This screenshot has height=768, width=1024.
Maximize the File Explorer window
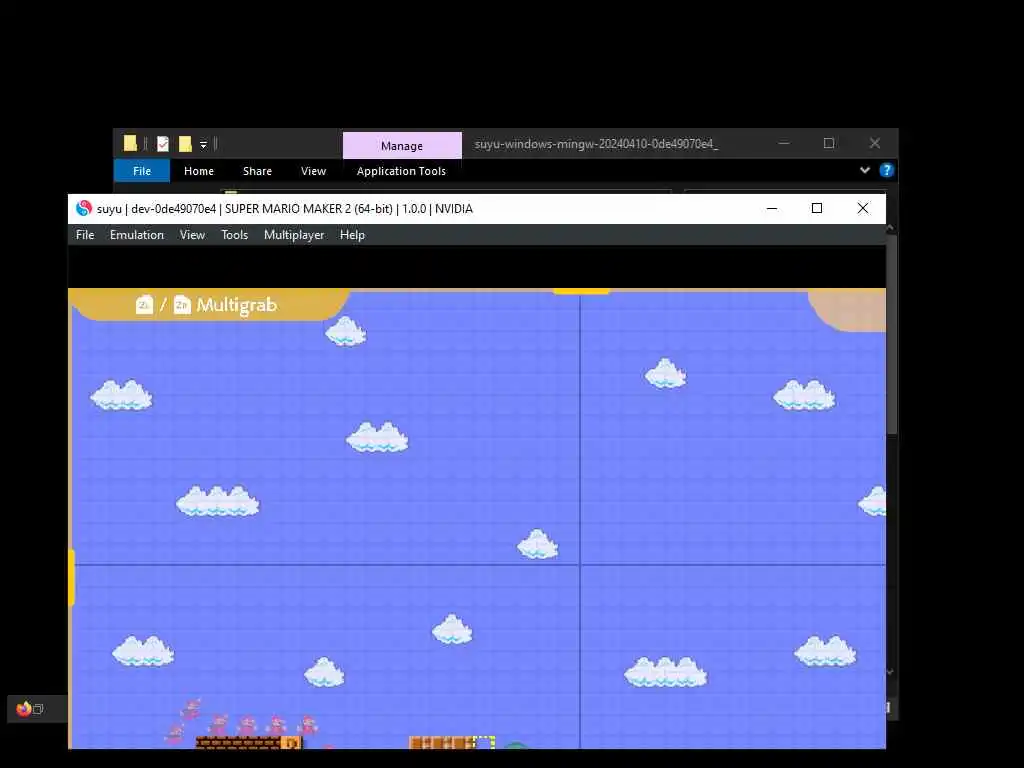(829, 143)
